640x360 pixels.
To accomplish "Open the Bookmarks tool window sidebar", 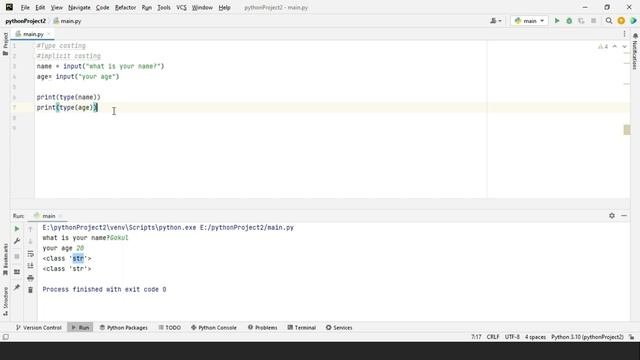I will (5, 260).
